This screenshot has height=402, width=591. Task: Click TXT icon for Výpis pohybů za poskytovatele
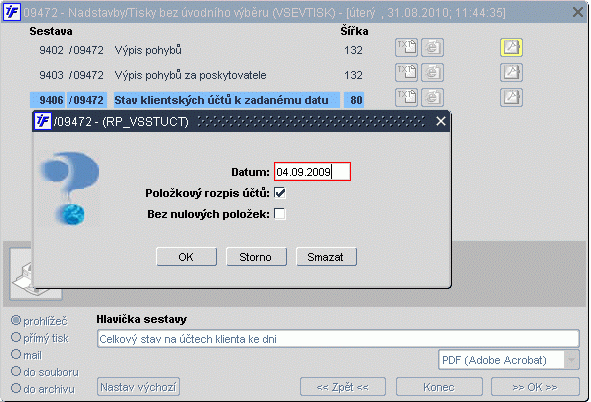click(406, 72)
